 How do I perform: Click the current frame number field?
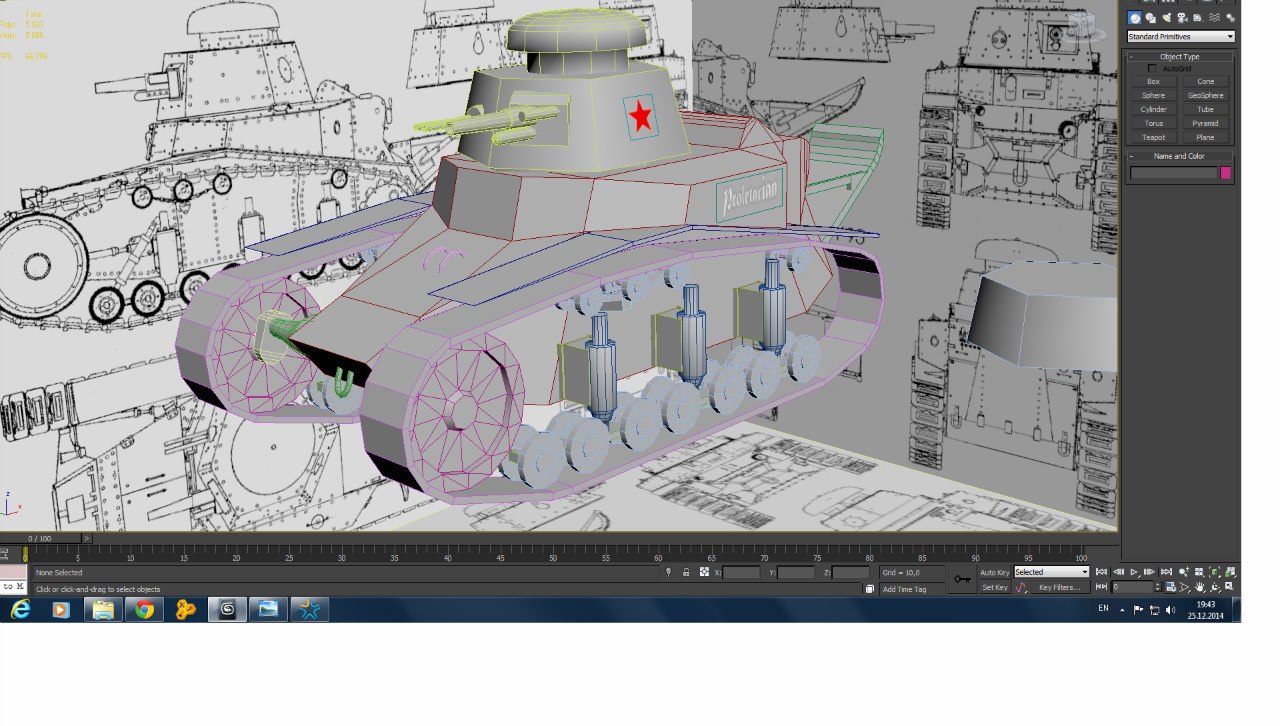point(1132,587)
